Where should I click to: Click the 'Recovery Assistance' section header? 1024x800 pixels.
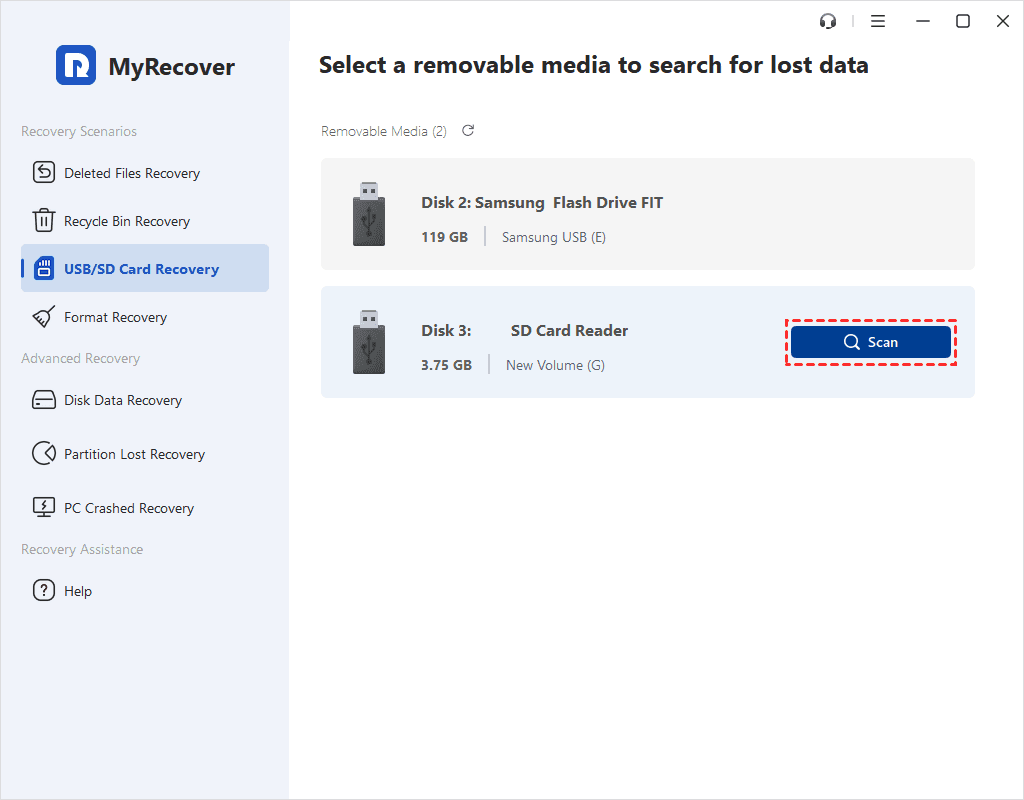point(82,549)
